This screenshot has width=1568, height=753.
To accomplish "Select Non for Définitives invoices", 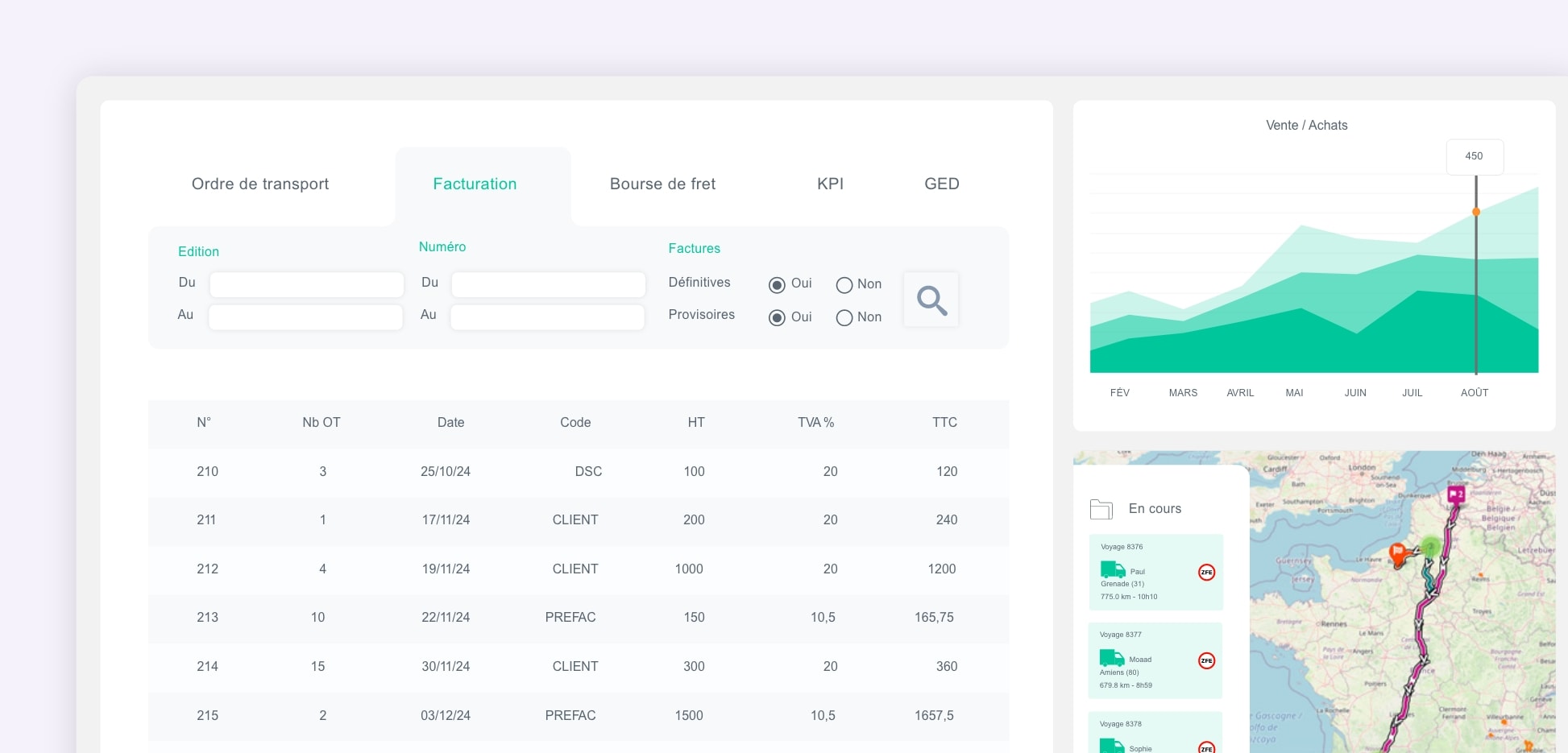I will click(844, 285).
